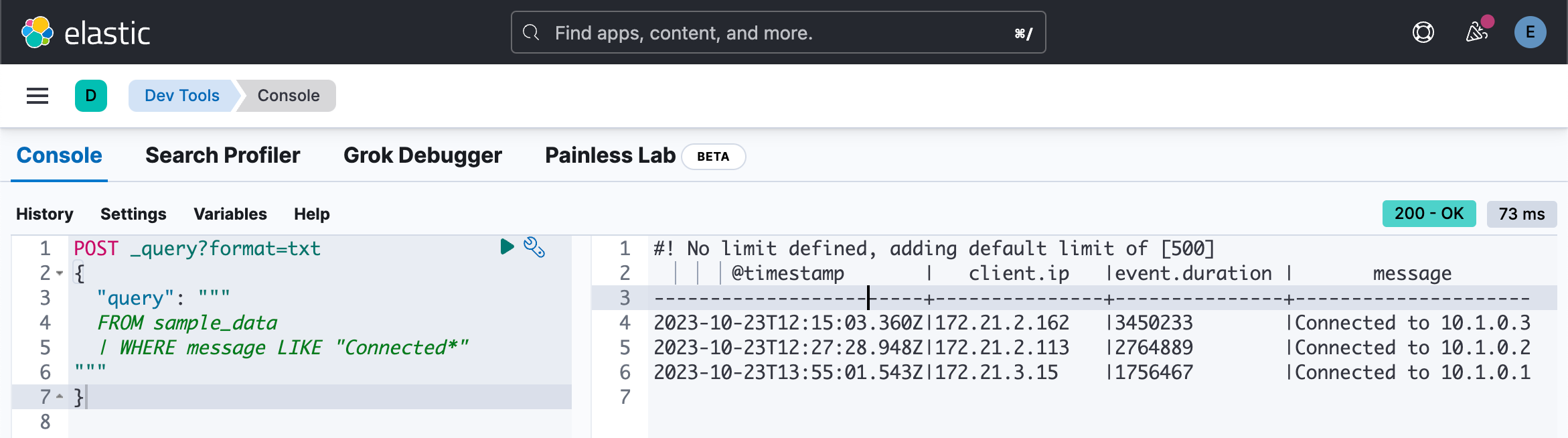This screenshot has height=438, width=1568.
Task: Click the Elastic logo
Action: [86, 32]
